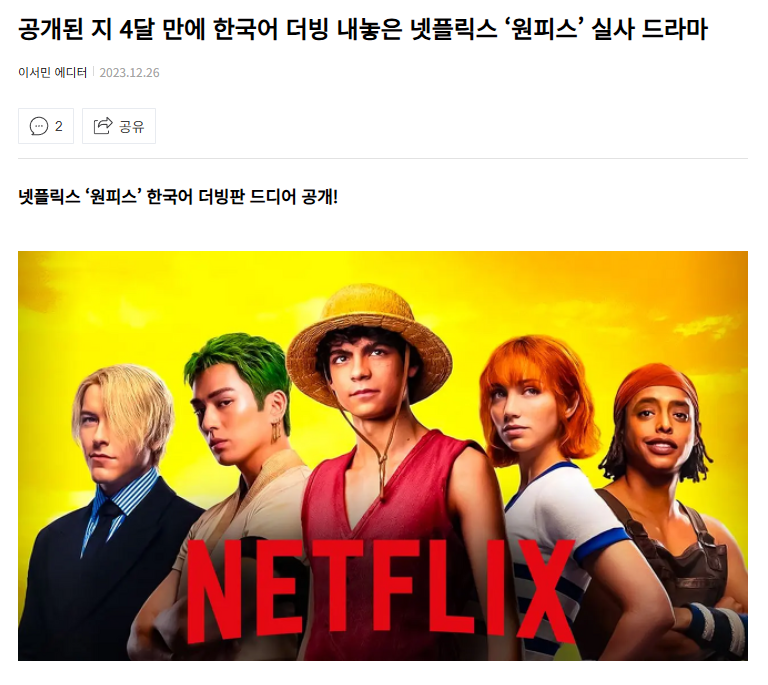768x685 pixels.
Task: Select the bold subheading 한국어 더빙판 드디어 공개
Action: pos(178,197)
